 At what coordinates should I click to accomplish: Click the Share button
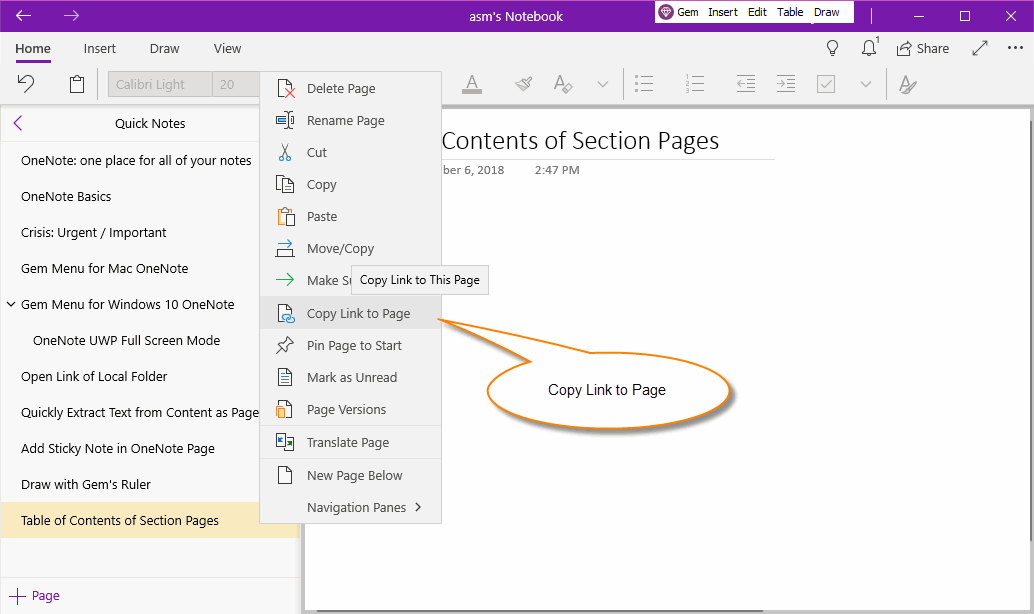click(923, 48)
